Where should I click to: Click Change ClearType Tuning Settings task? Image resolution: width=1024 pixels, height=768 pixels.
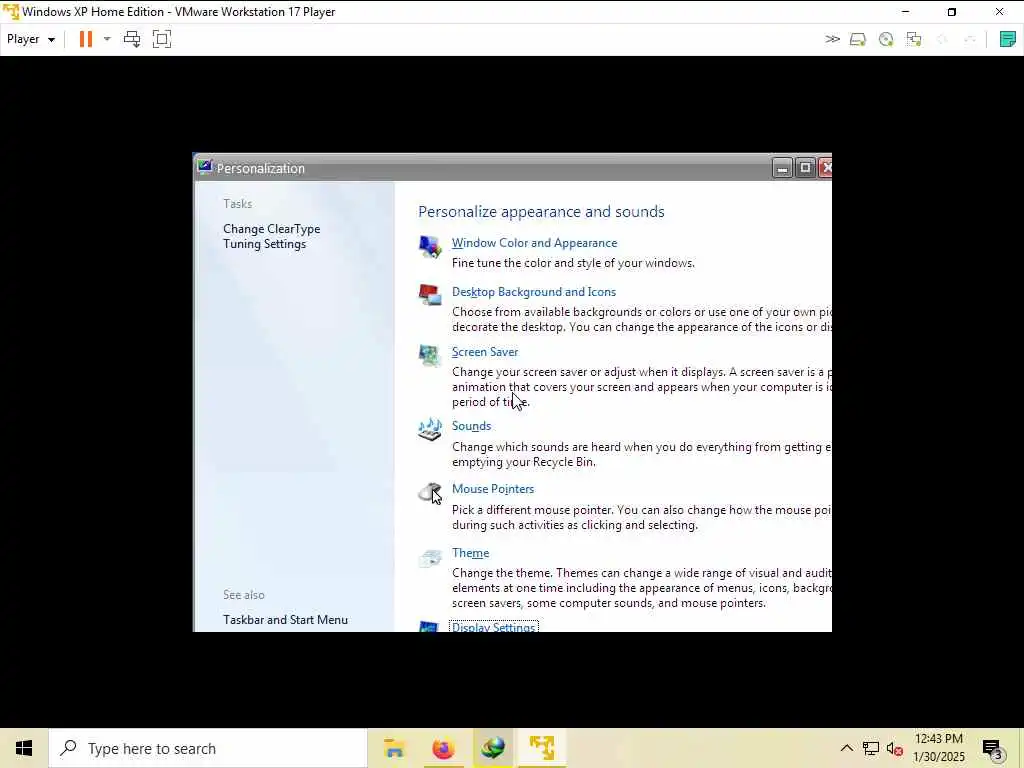(x=272, y=236)
